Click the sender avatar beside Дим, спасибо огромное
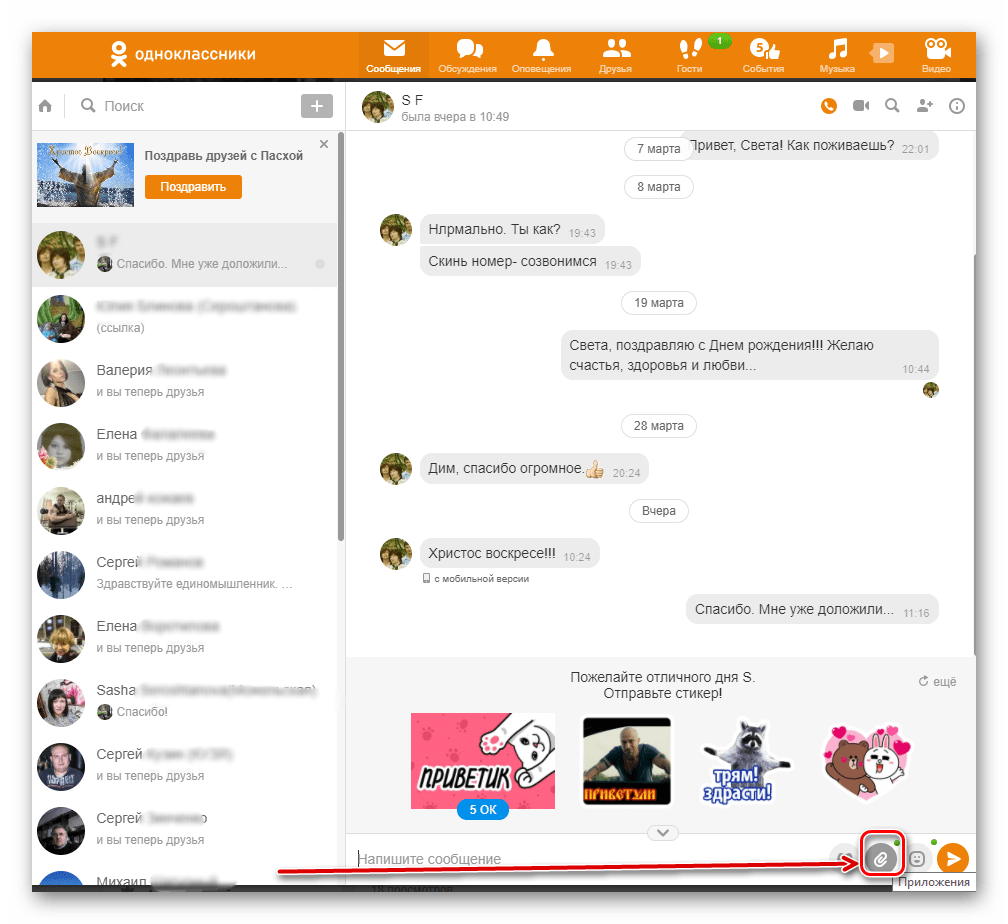The height and width of the screenshot is (924, 1008). pyautogui.click(x=395, y=469)
